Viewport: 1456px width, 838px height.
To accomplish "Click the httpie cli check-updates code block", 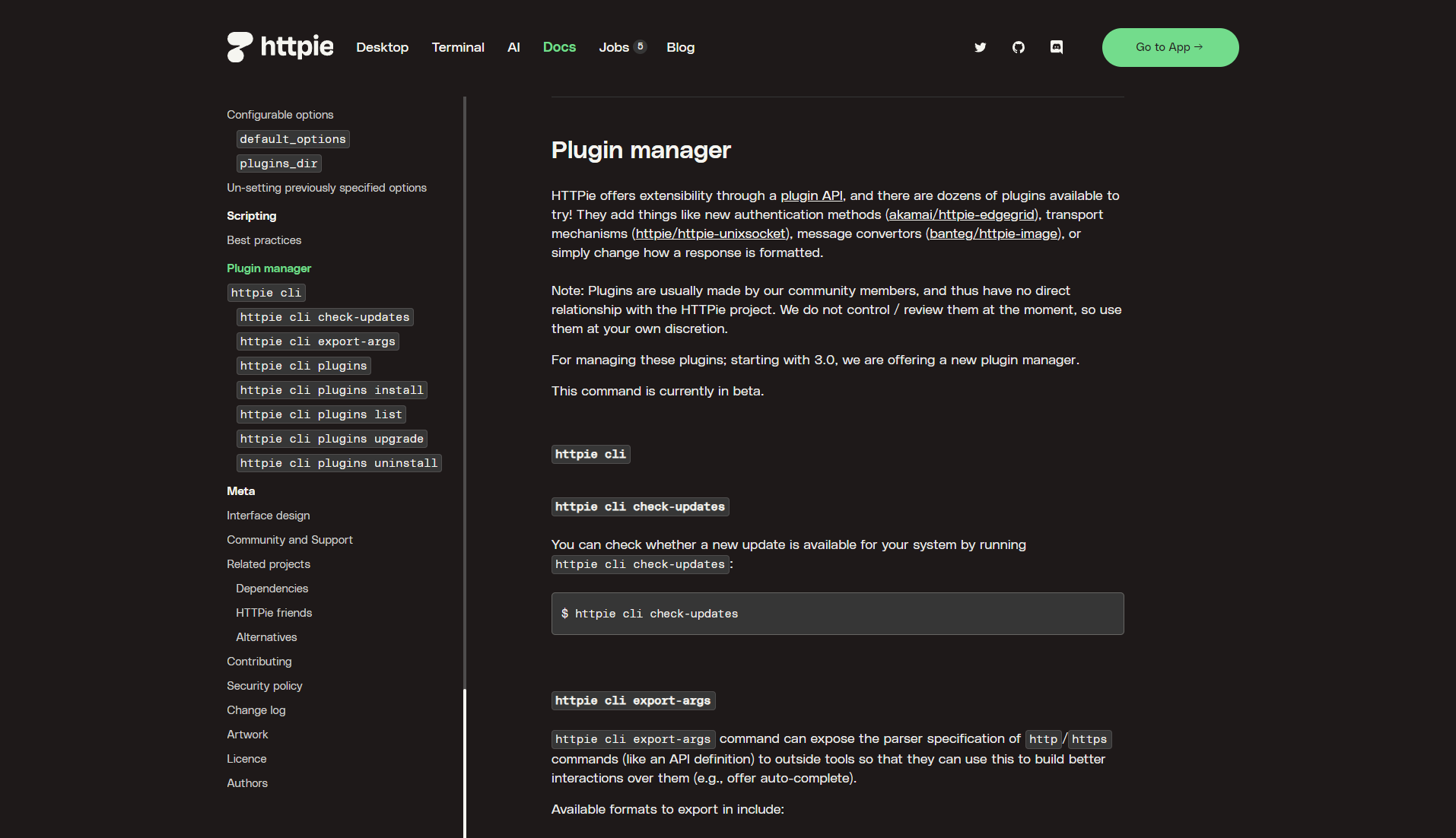I will (837, 614).
